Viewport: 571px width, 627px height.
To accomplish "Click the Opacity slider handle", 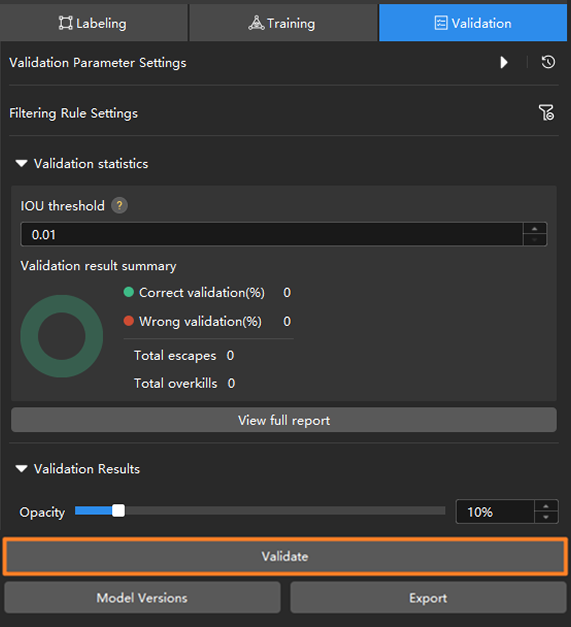I will point(118,511).
